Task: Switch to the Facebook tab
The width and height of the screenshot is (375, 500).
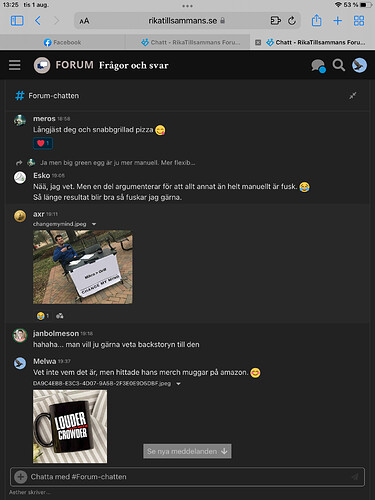Action: (62, 42)
